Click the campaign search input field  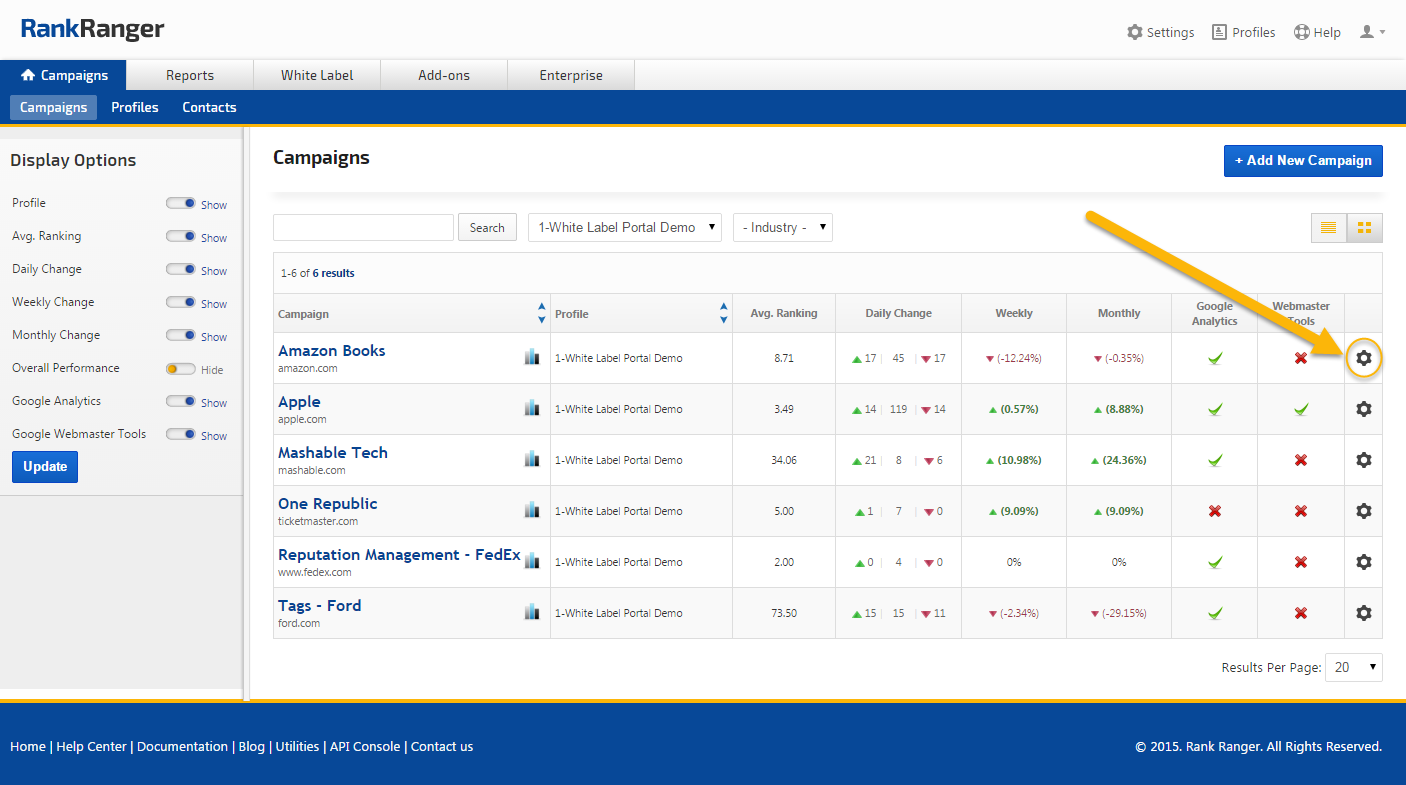363,227
